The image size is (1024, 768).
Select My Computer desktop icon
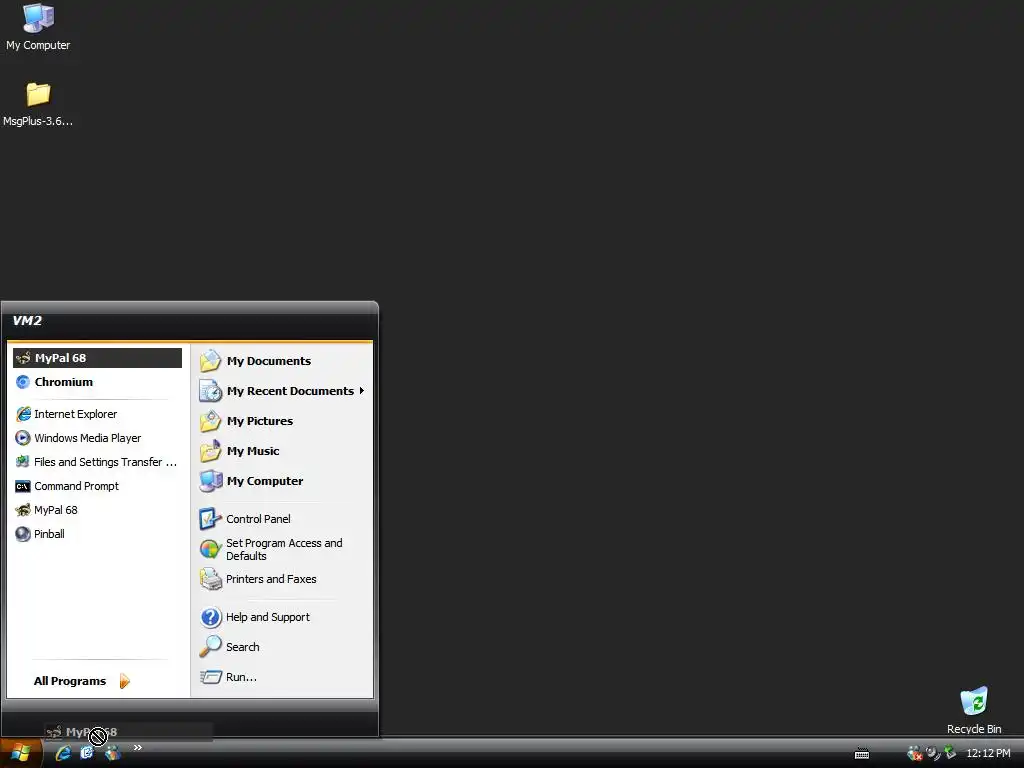(38, 27)
